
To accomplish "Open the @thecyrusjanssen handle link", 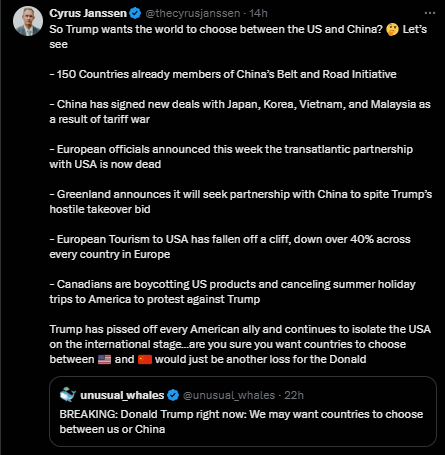I will coord(193,13).
